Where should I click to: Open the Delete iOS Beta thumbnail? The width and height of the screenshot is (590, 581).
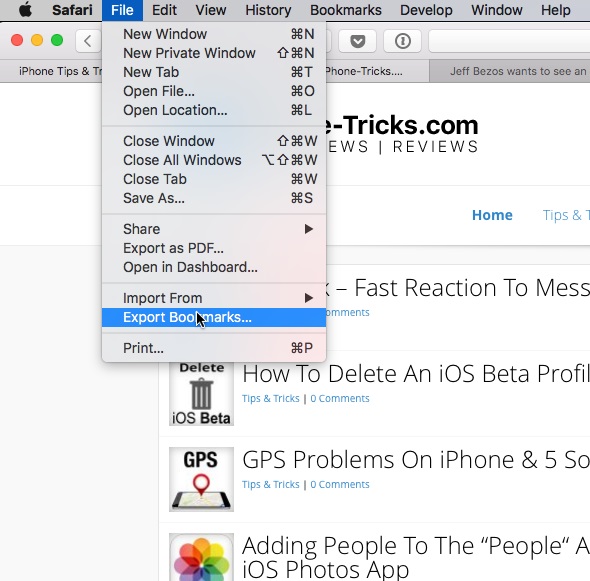coord(201,394)
